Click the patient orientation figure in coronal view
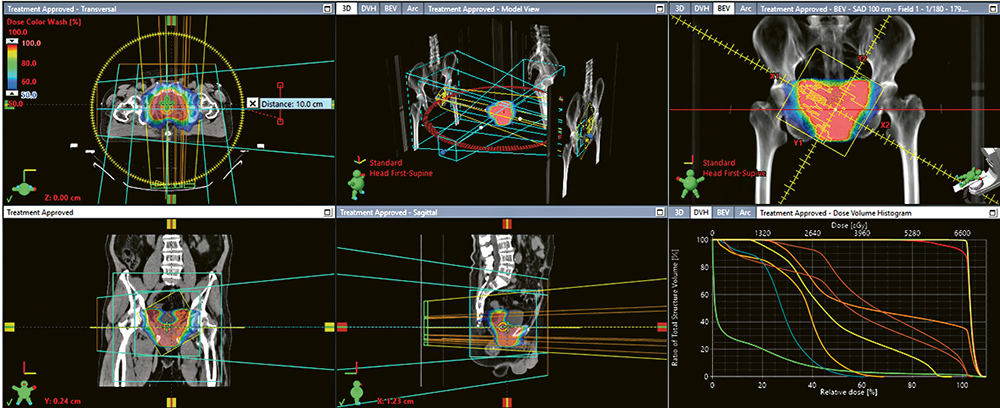This screenshot has height=408, width=1000. coord(20,390)
